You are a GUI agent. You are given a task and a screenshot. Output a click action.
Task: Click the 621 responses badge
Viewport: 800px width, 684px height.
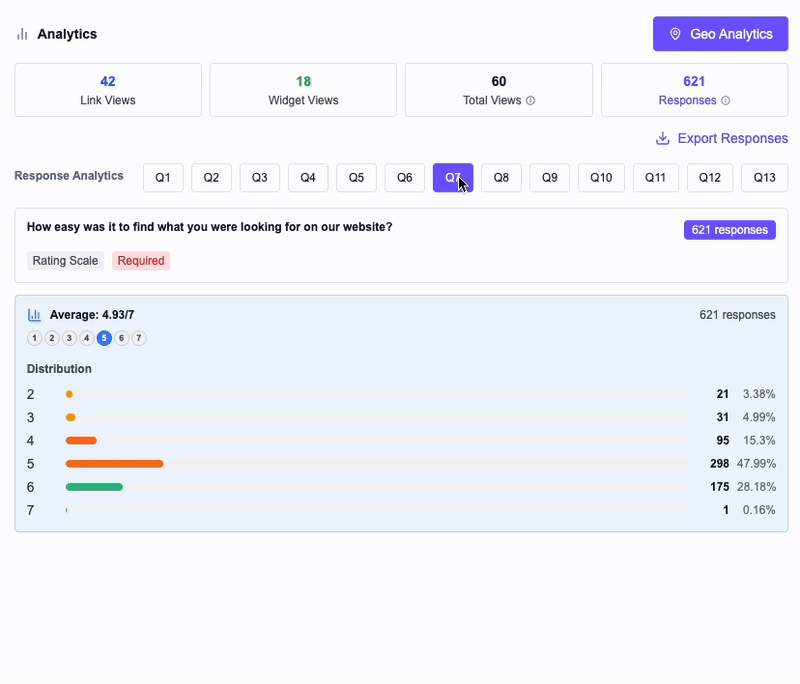(729, 230)
